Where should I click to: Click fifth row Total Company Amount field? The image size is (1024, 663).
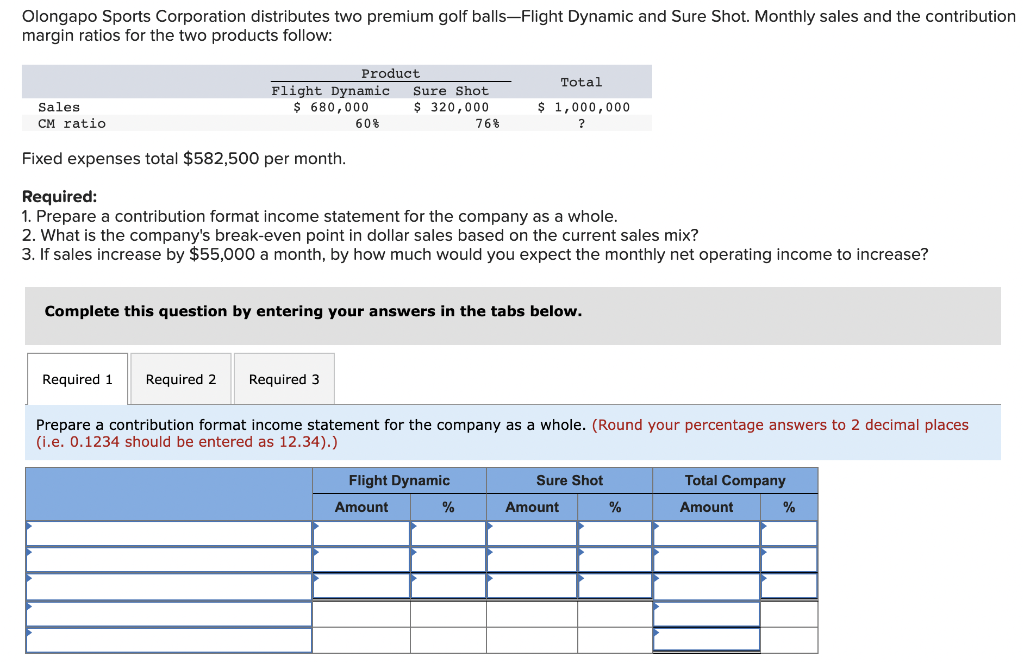707,640
